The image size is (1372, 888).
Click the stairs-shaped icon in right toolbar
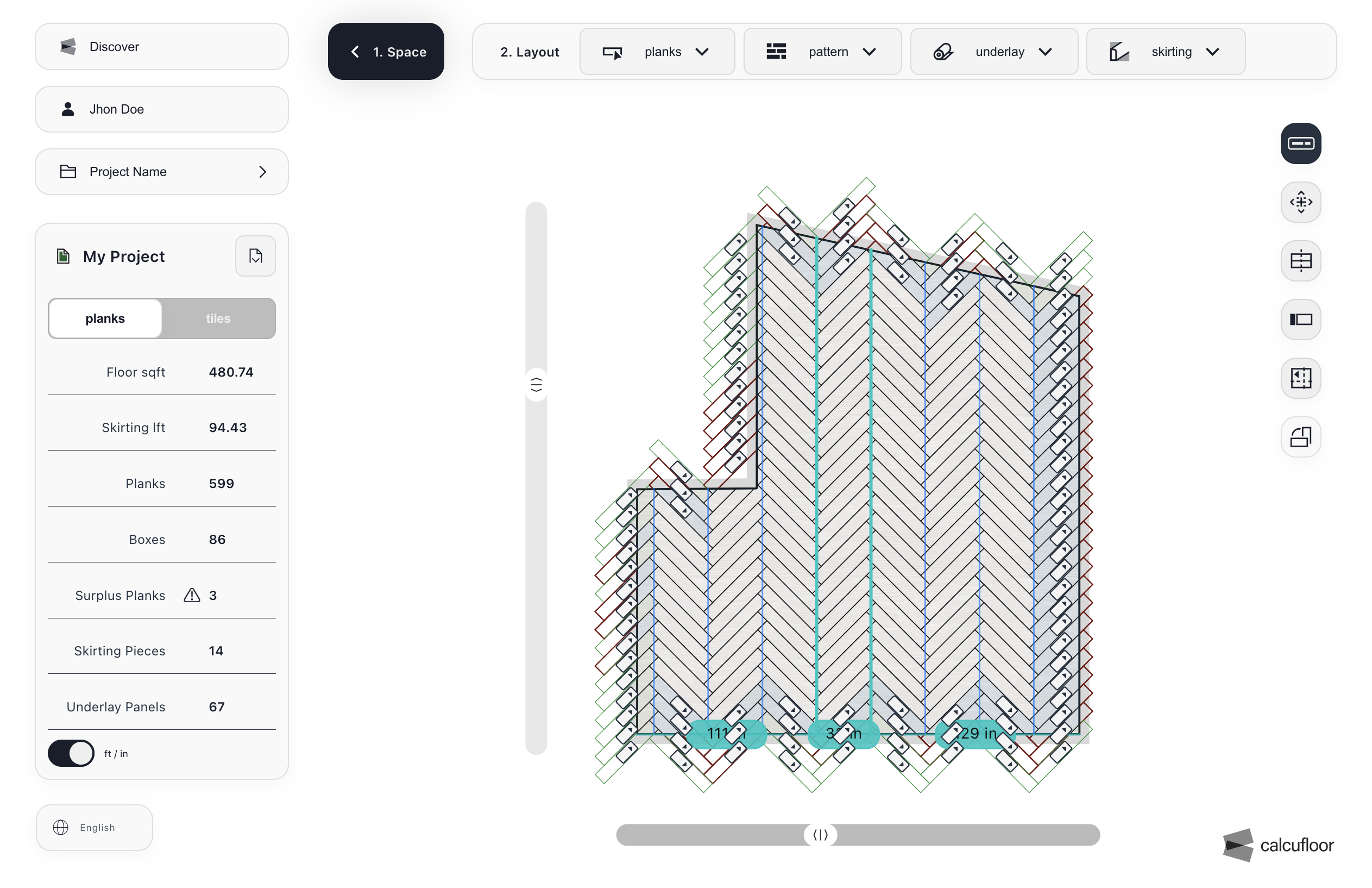[x=1300, y=437]
